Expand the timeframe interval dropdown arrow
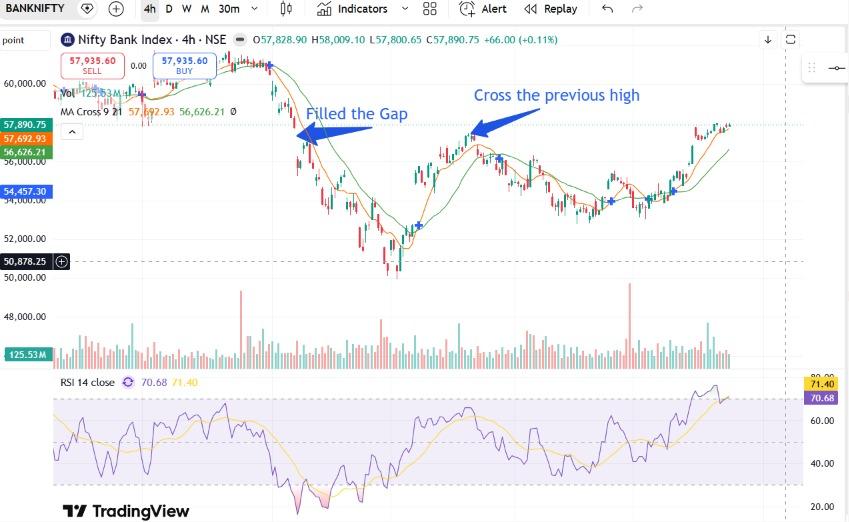This screenshot has width=849, height=522. [x=254, y=9]
